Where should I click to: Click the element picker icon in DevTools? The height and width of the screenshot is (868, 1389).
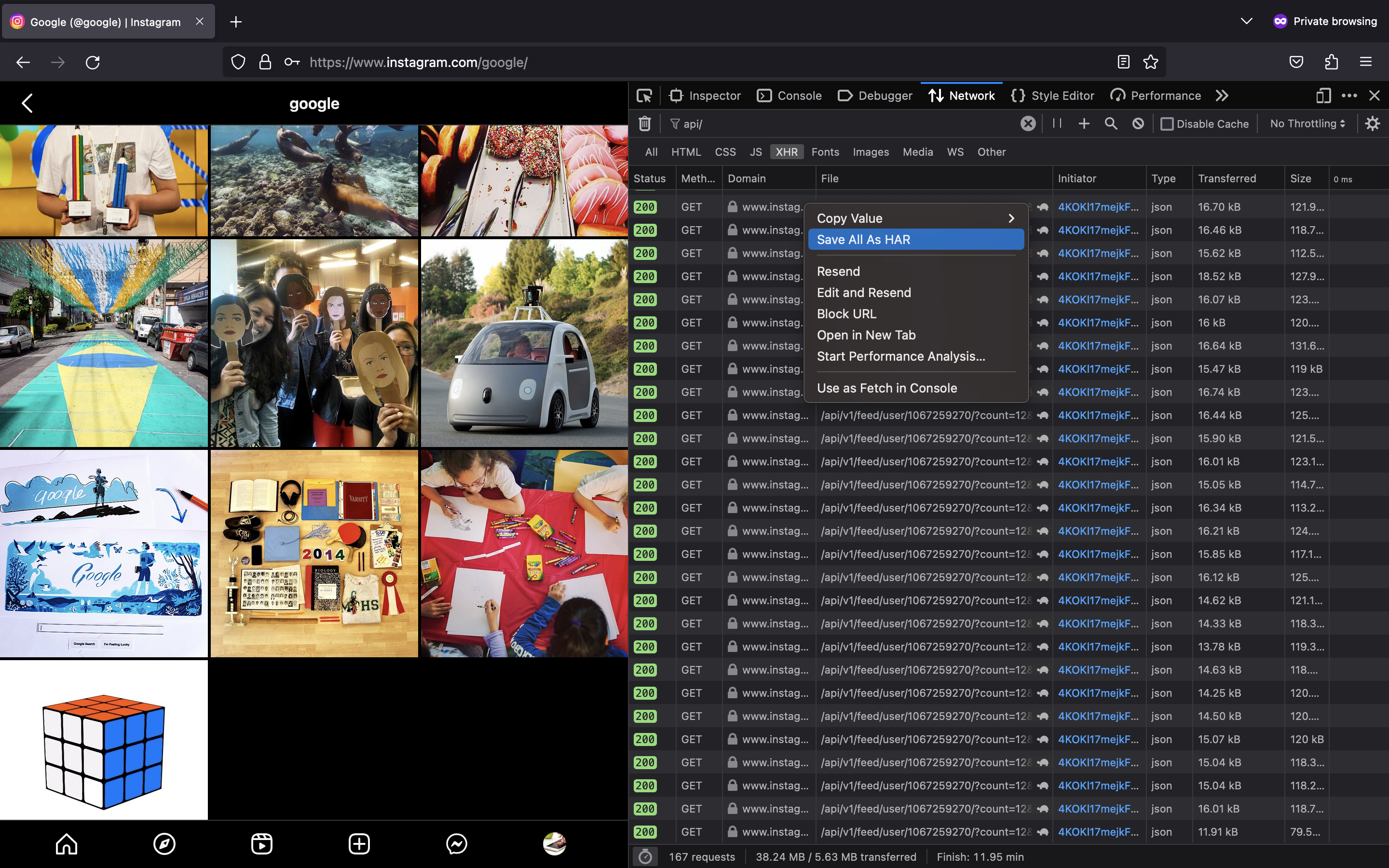click(644, 96)
